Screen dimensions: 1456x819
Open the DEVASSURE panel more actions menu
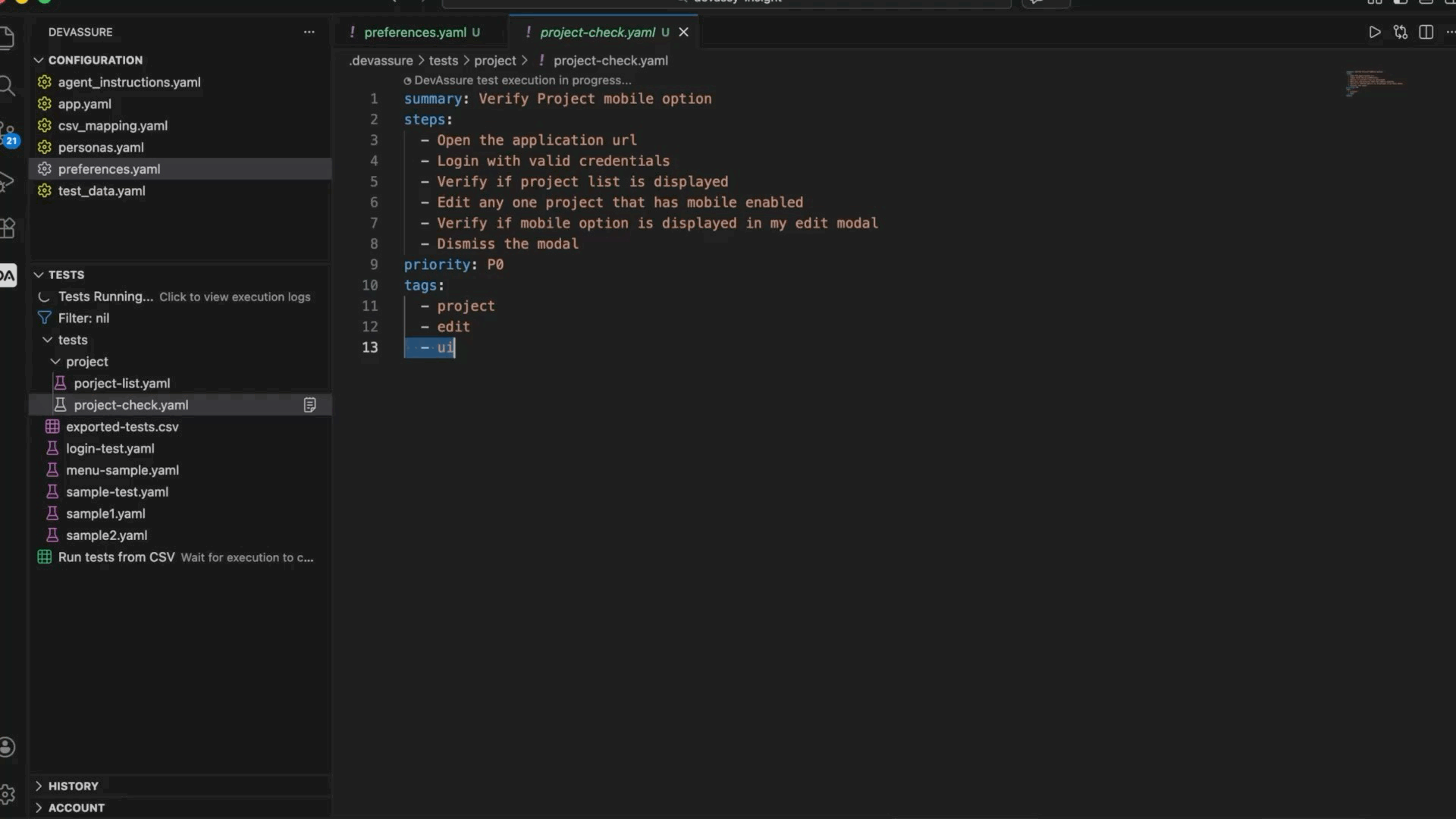tap(309, 32)
